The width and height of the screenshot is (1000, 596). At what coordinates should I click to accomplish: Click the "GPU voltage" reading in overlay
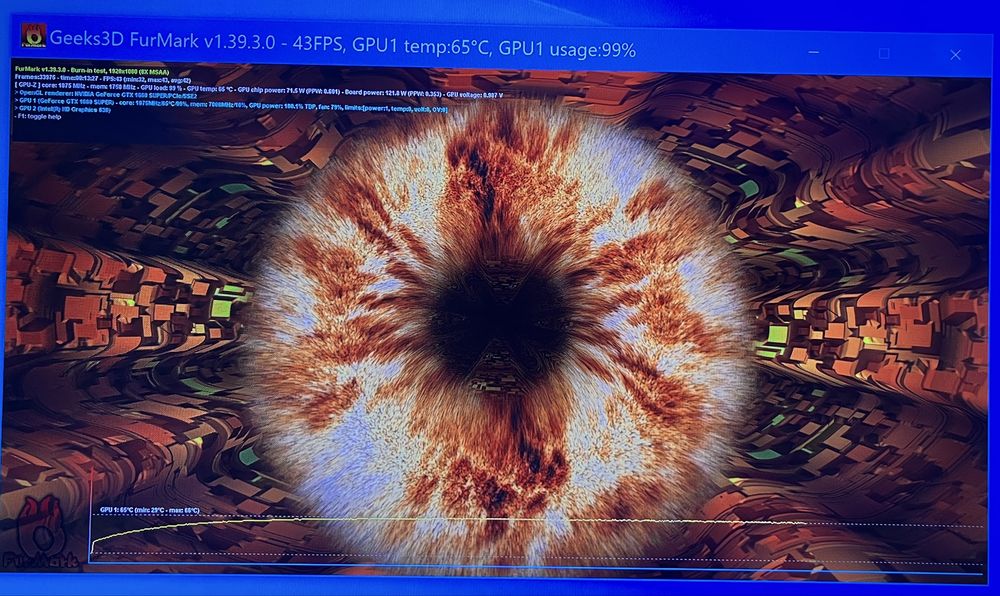pos(474,94)
